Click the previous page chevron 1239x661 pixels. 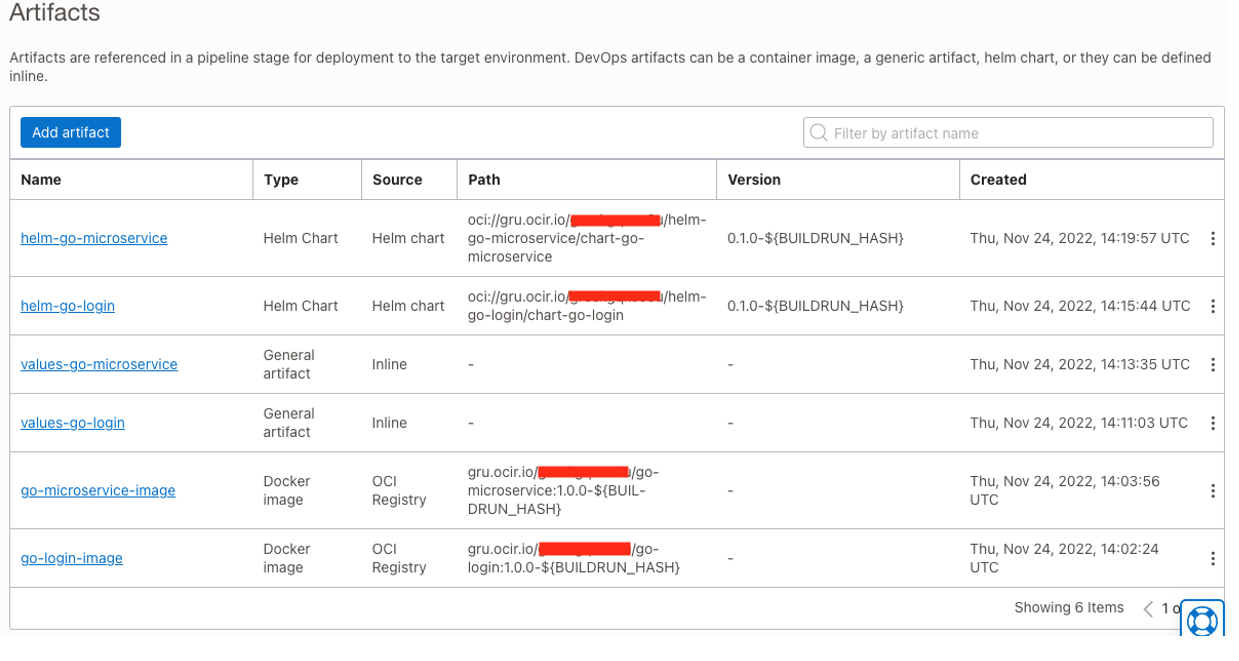(x=1147, y=607)
